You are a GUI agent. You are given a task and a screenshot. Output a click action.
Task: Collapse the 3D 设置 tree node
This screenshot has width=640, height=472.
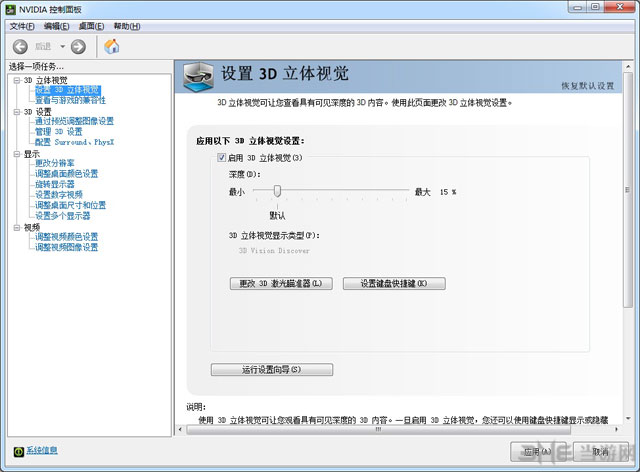[17, 112]
